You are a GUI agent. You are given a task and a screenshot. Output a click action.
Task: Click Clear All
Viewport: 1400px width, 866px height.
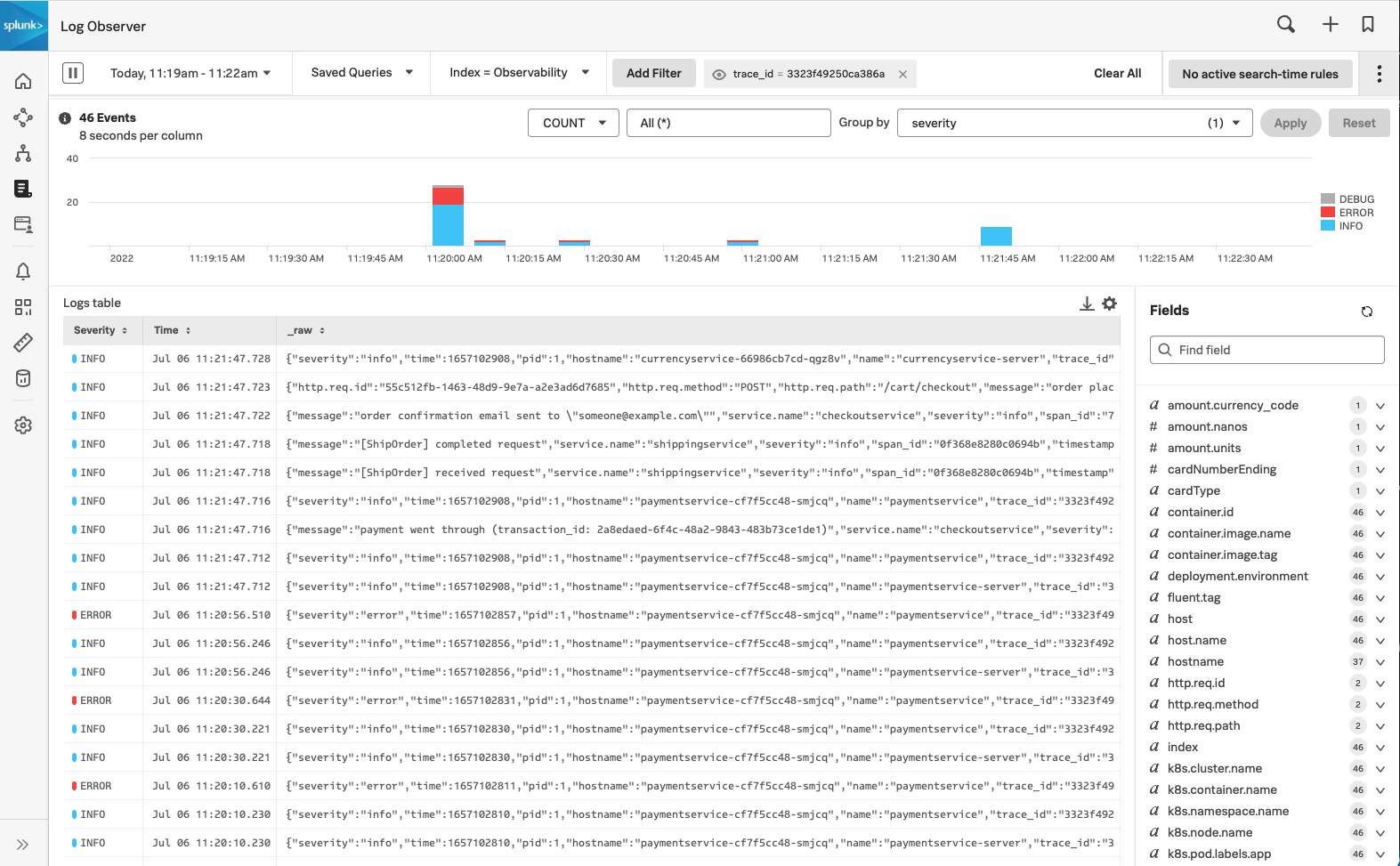[x=1117, y=74]
